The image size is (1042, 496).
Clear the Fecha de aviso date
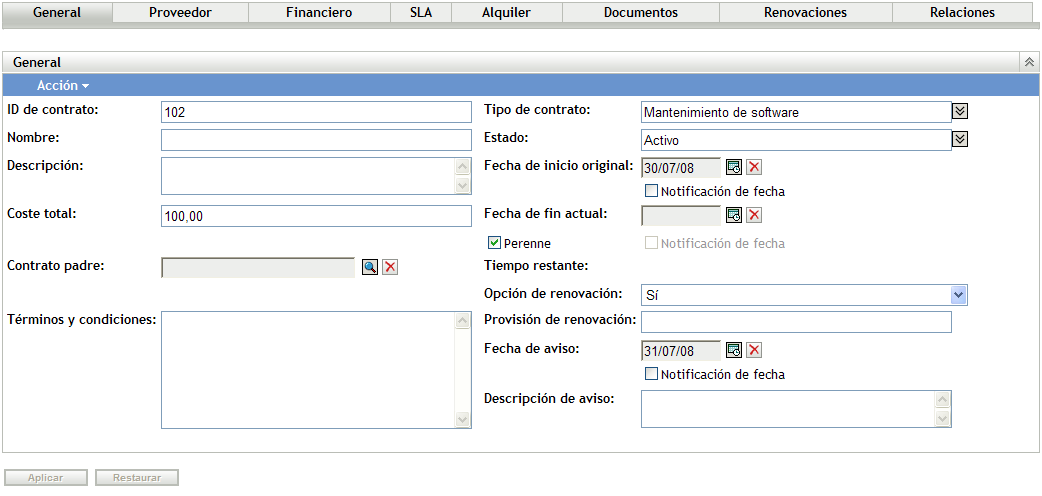tap(754, 350)
